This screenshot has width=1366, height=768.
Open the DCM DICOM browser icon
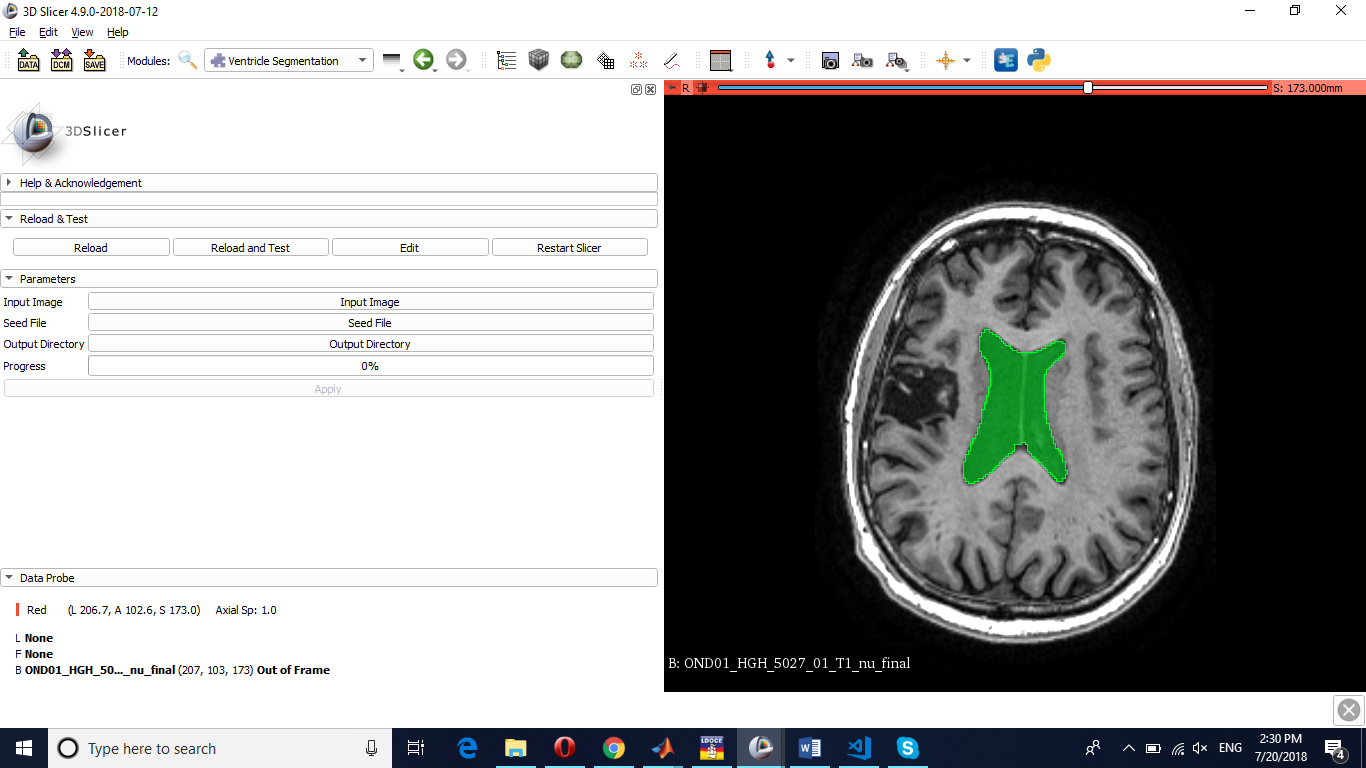pos(61,61)
